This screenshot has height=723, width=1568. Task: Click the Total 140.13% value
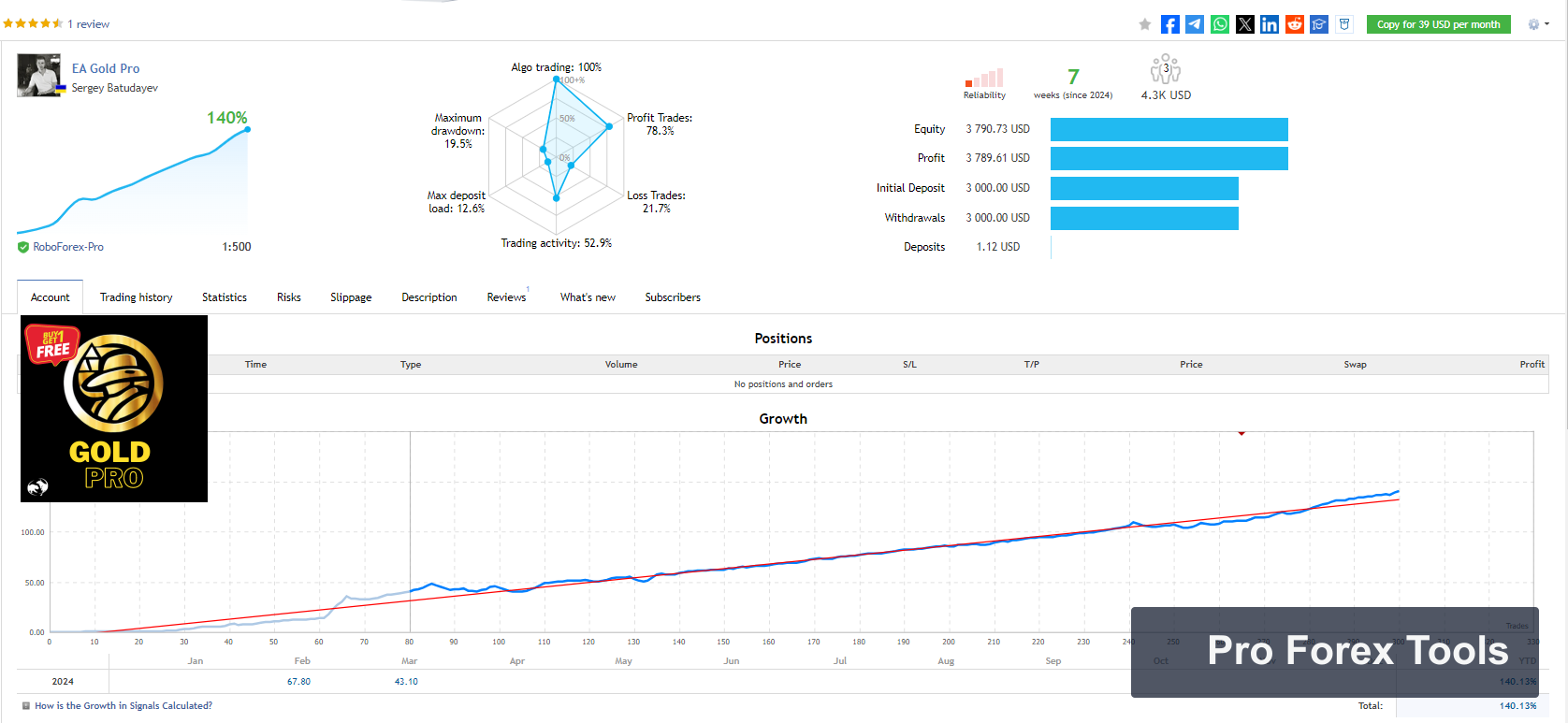1517,706
